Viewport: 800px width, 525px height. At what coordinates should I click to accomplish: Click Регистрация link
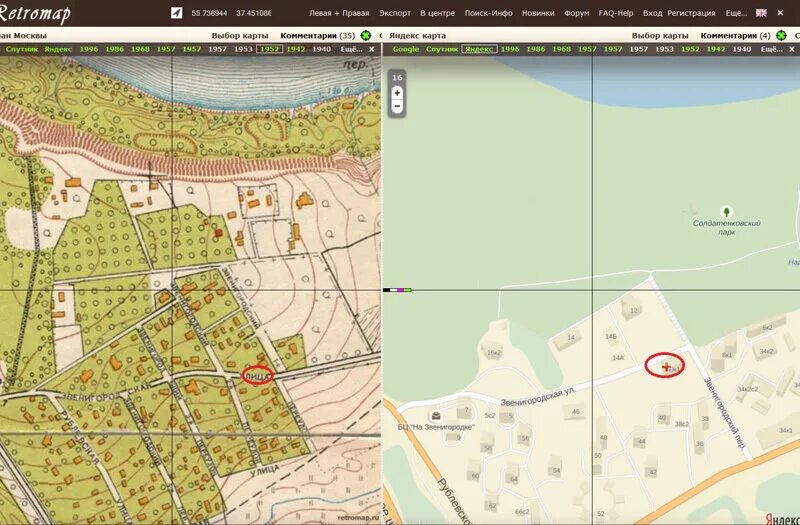click(x=691, y=13)
